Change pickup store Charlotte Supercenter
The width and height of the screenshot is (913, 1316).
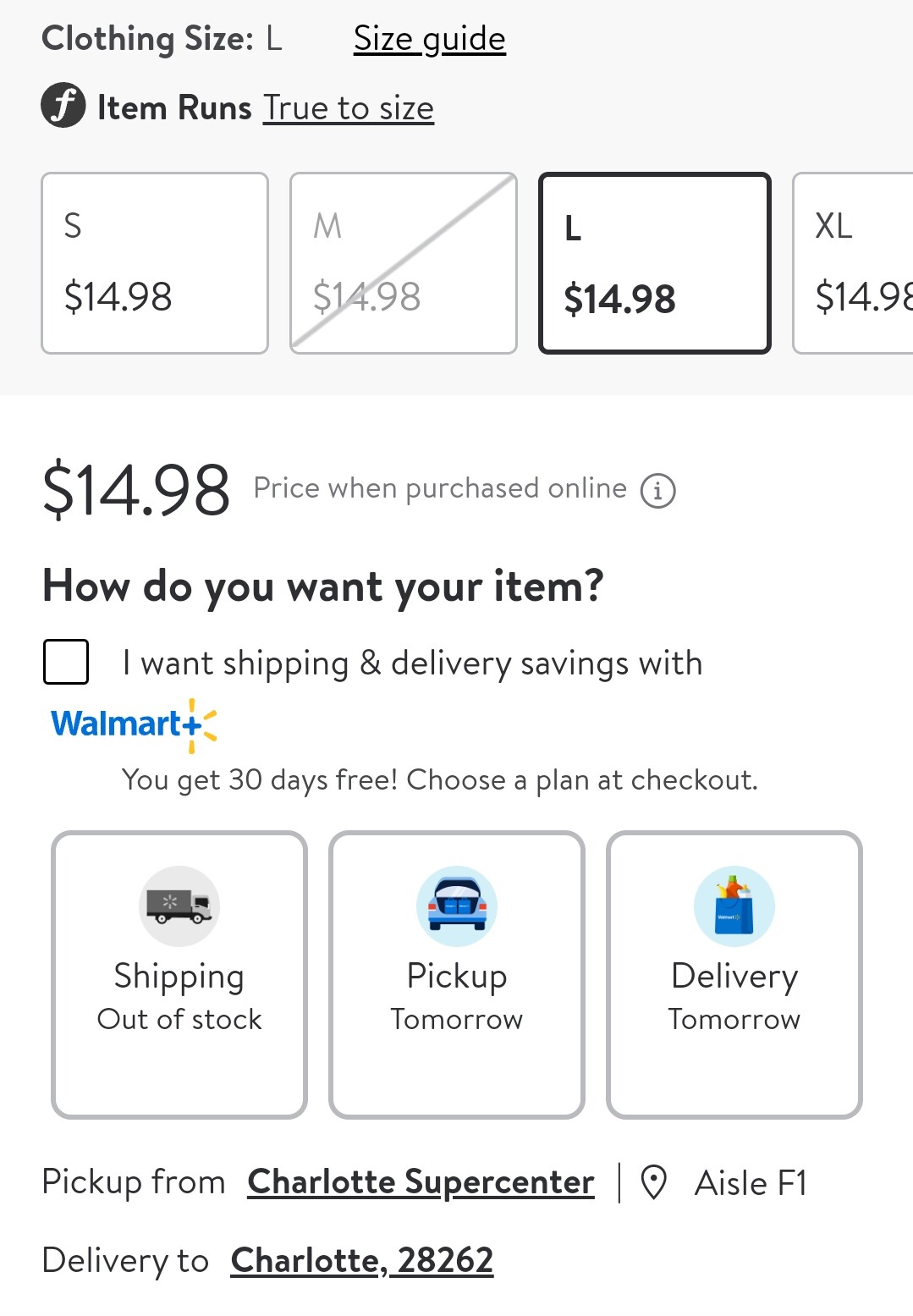pos(421,1182)
